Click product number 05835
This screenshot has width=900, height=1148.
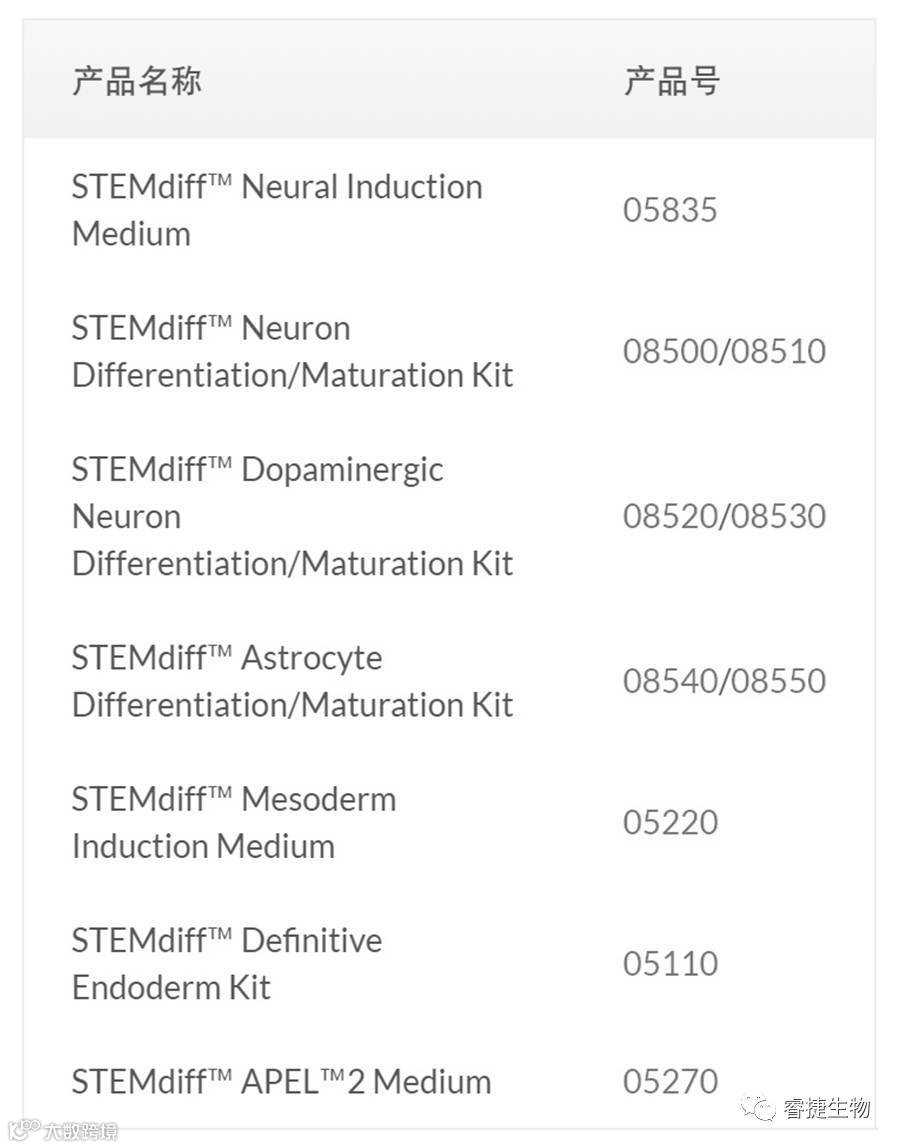670,210
